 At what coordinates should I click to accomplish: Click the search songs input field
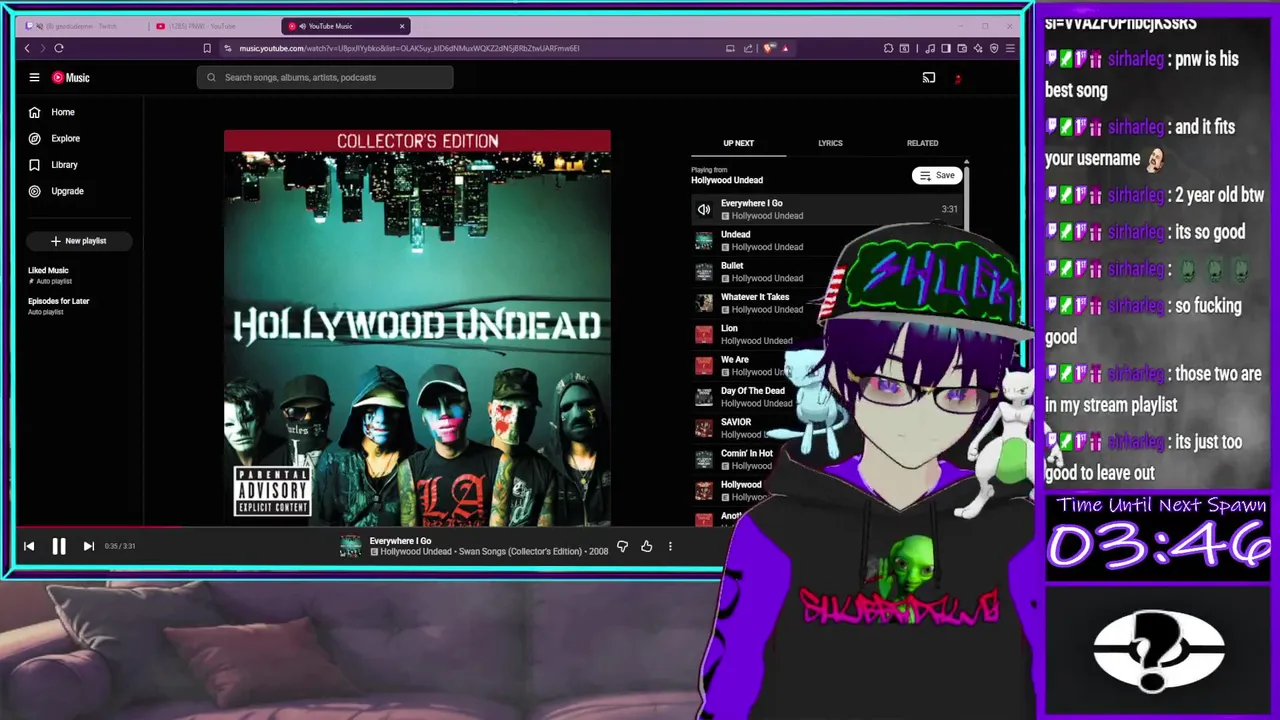[325, 77]
